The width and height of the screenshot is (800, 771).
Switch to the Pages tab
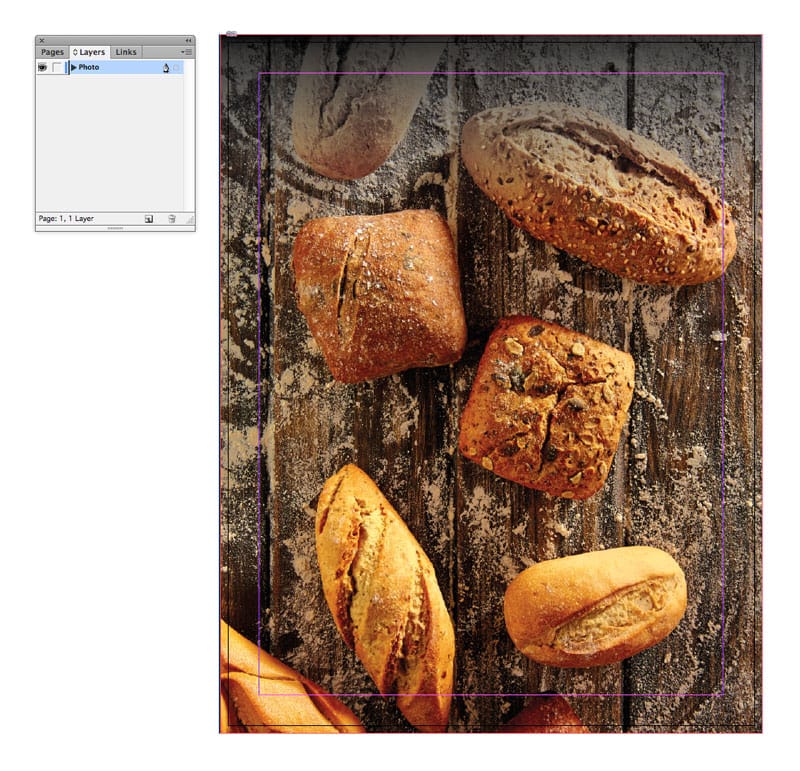[x=52, y=52]
